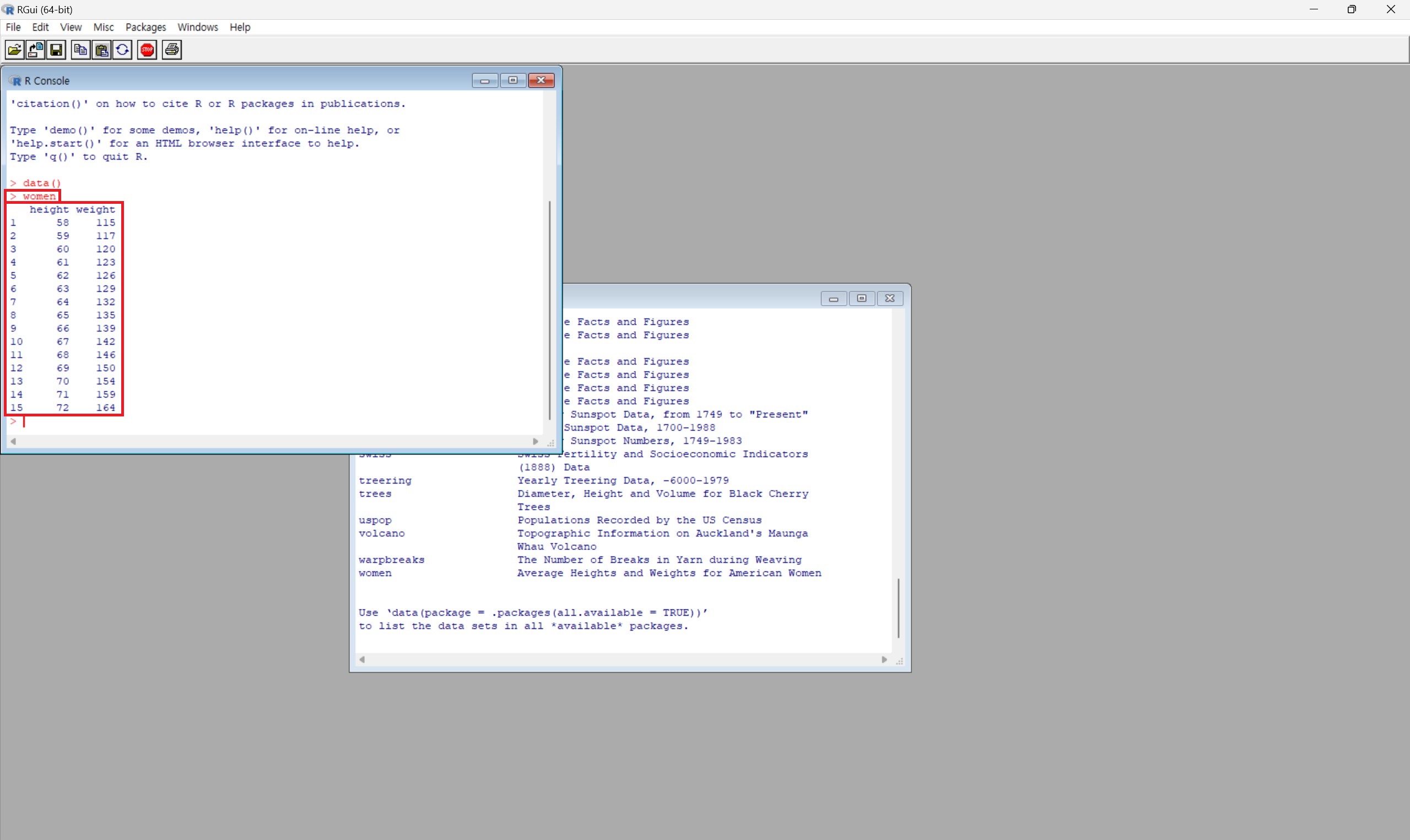The width and height of the screenshot is (1410, 840).
Task: Open the View menu
Action: pos(71,27)
